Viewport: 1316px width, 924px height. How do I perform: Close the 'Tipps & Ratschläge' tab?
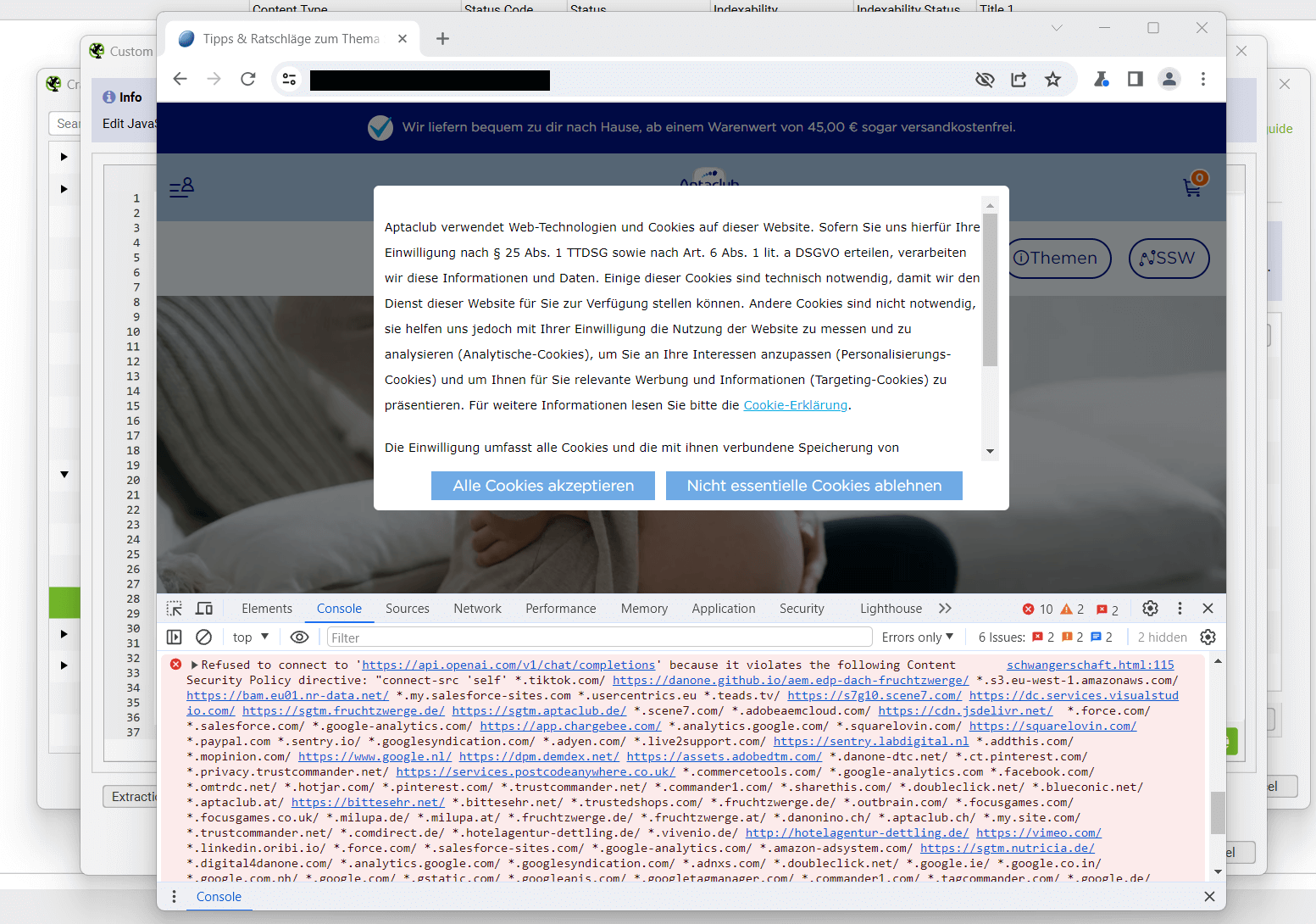[403, 39]
